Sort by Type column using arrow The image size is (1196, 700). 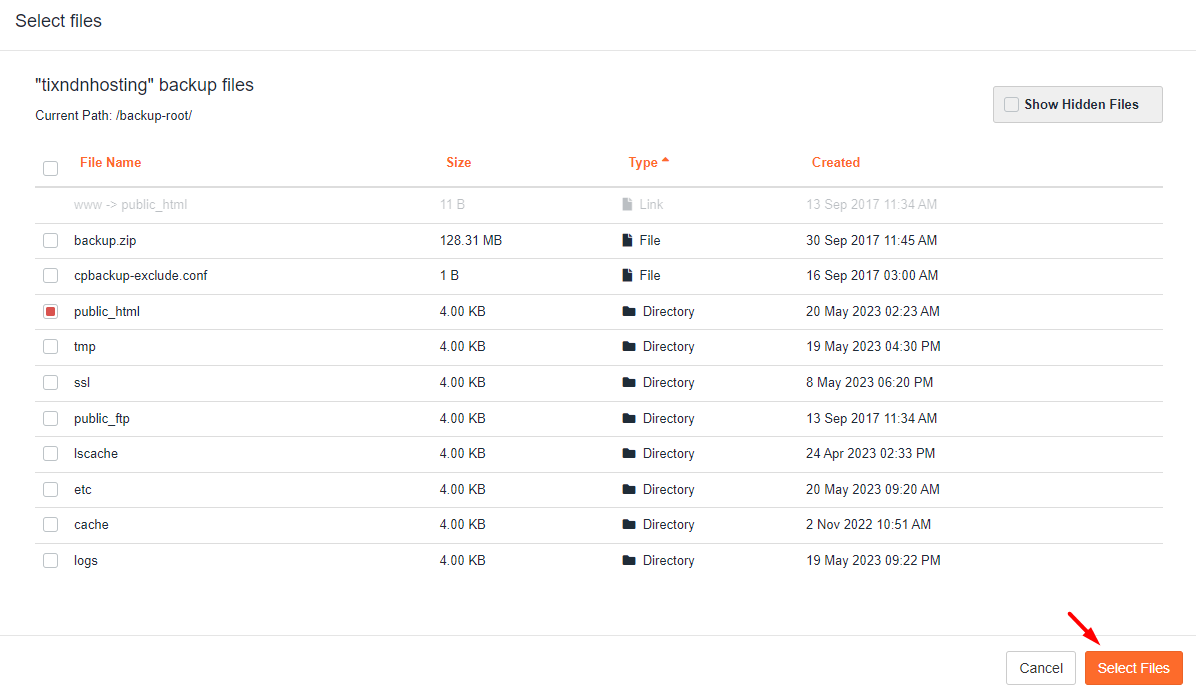pos(666,161)
